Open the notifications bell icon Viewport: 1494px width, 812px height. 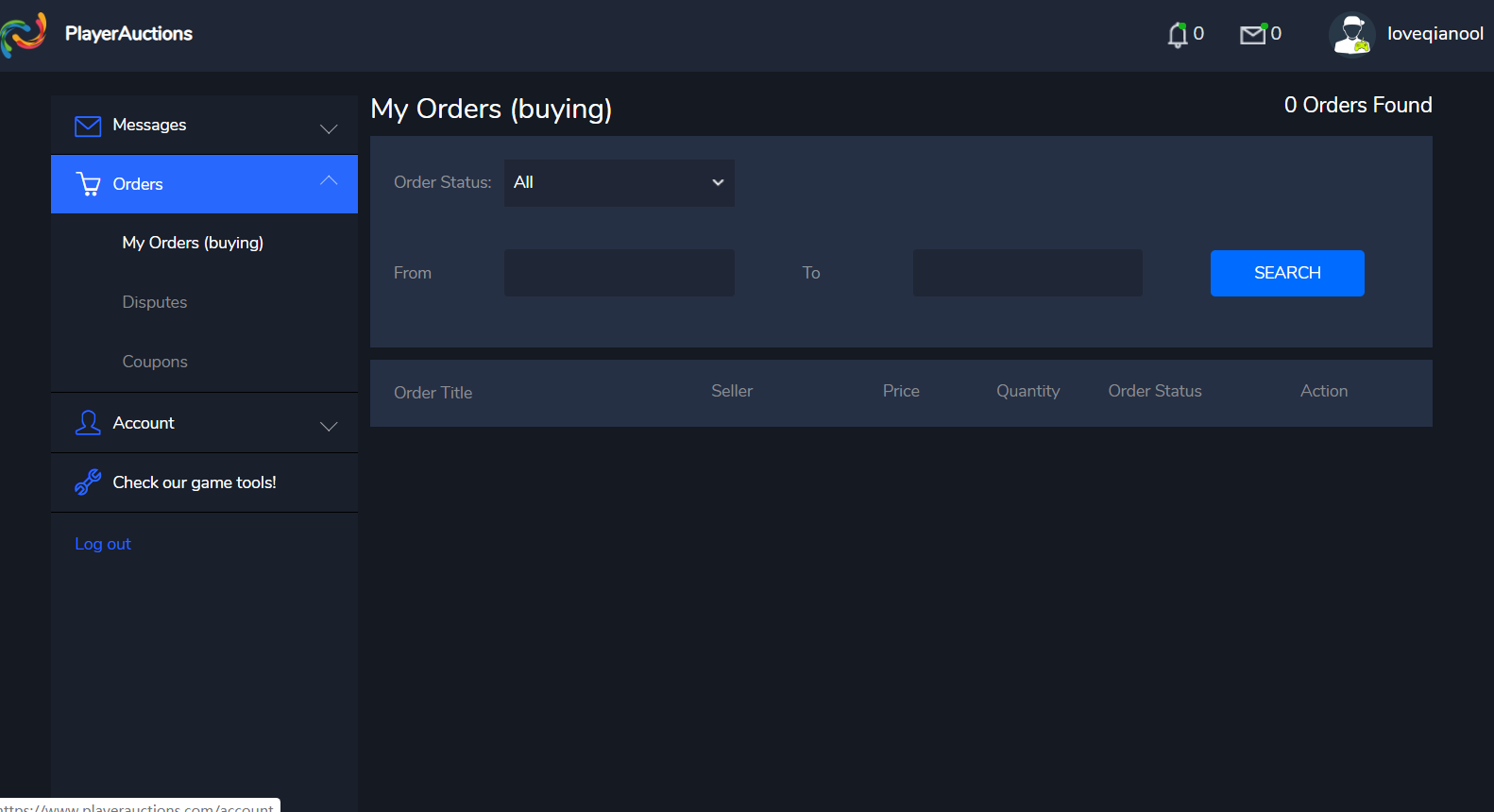click(1177, 35)
